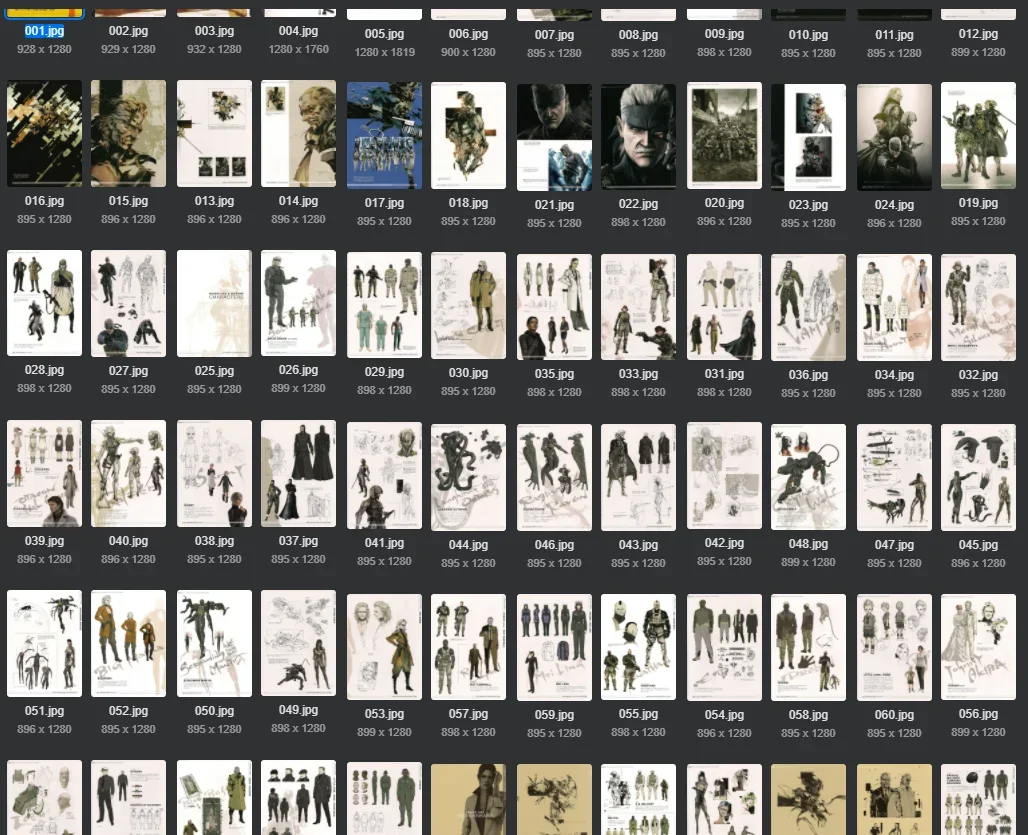Viewport: 1028px width, 835px height.
Task: Choose the 053.jpg thumbnail
Action: (x=384, y=647)
